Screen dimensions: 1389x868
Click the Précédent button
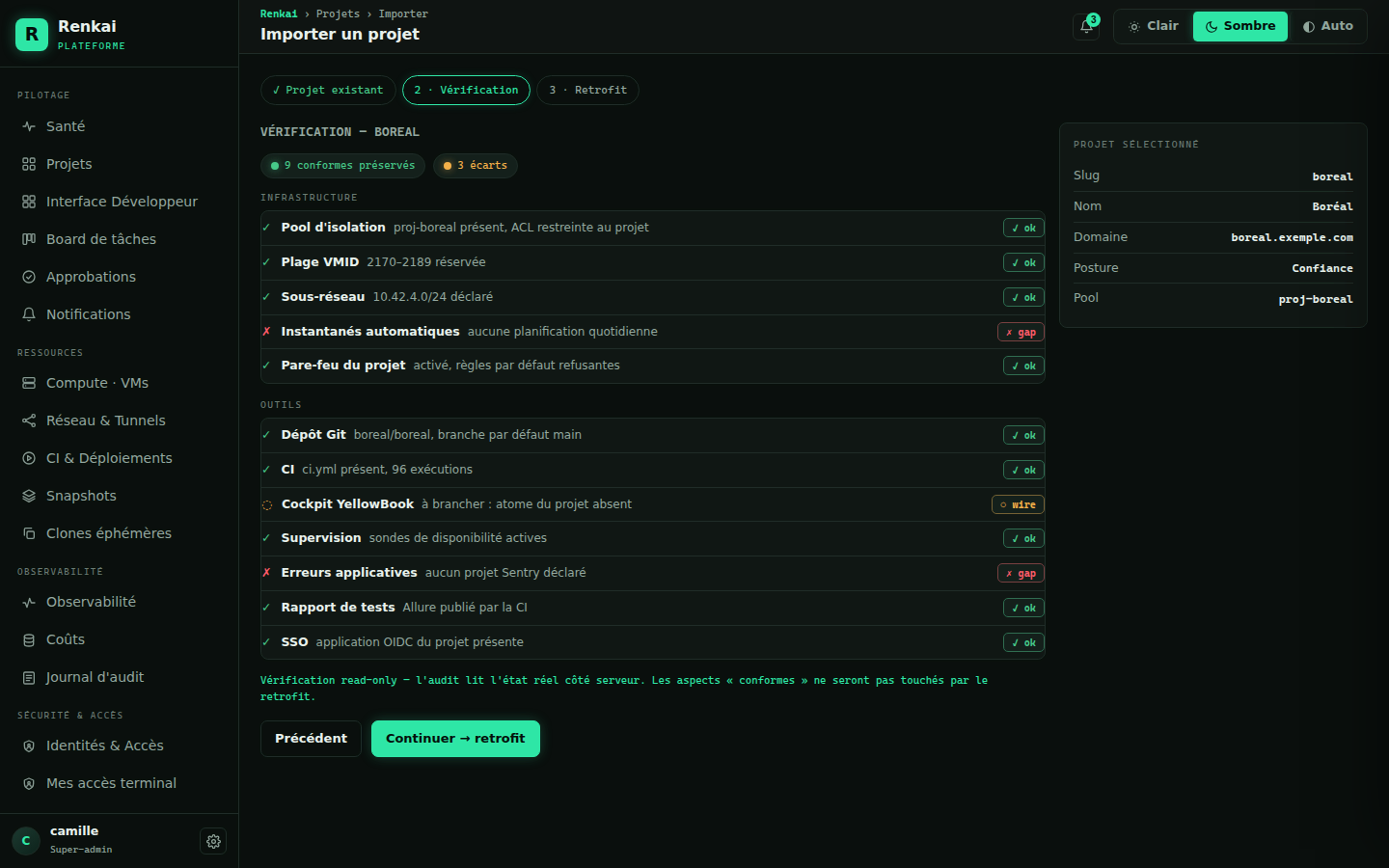tap(311, 739)
